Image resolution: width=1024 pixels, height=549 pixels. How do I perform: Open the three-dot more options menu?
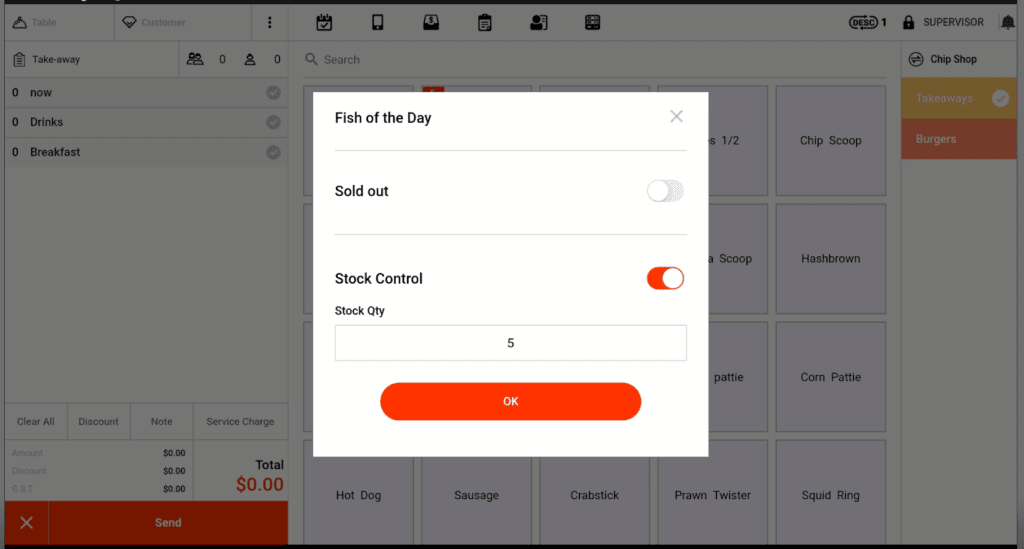pyautogui.click(x=269, y=22)
